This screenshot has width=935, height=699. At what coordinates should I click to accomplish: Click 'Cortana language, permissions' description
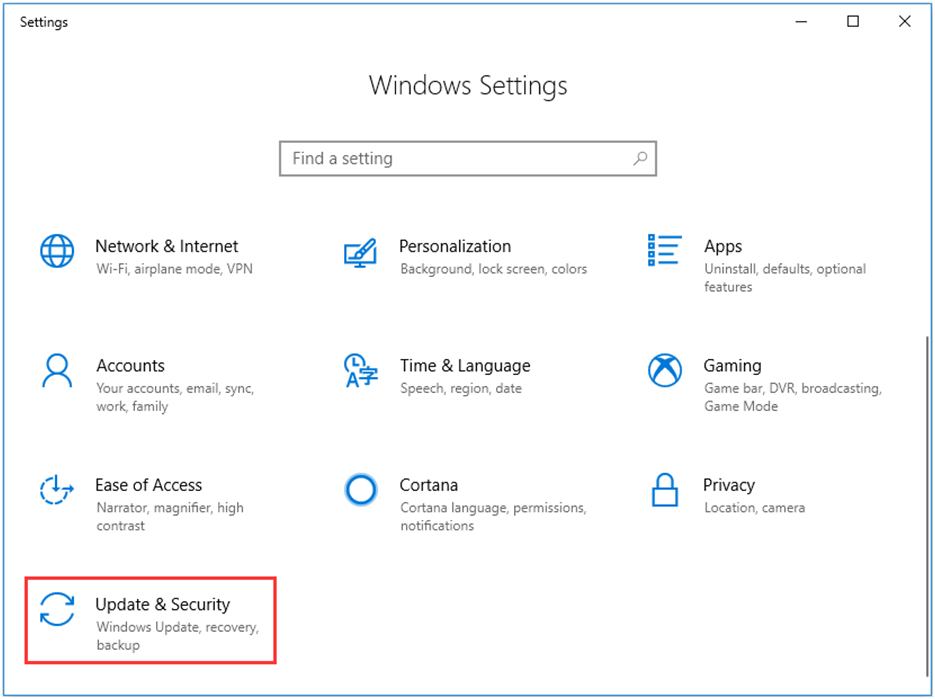pos(493,516)
